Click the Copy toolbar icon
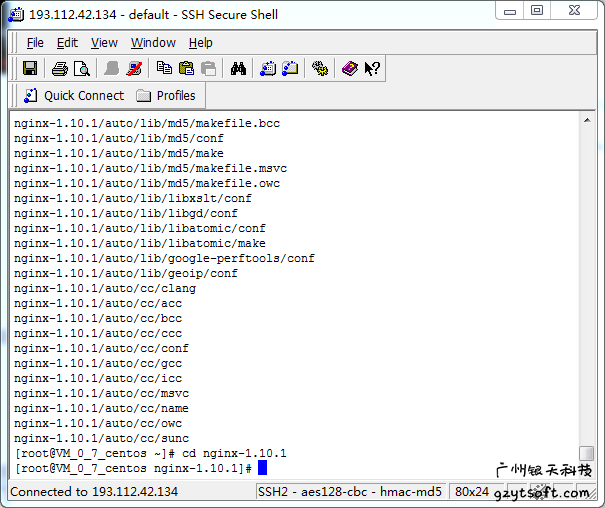The image size is (605, 508). [x=164, y=68]
